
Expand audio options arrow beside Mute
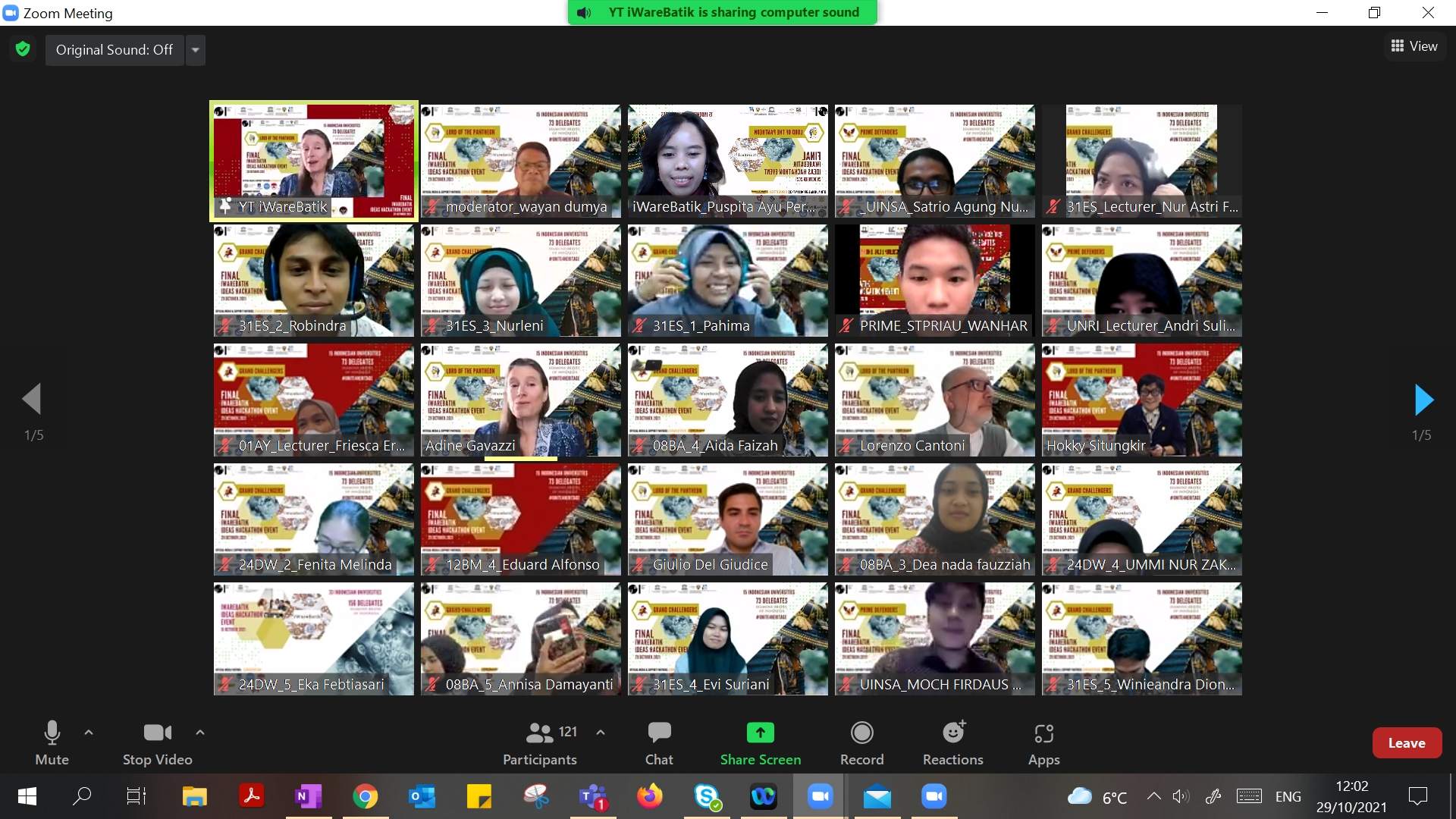[89, 733]
